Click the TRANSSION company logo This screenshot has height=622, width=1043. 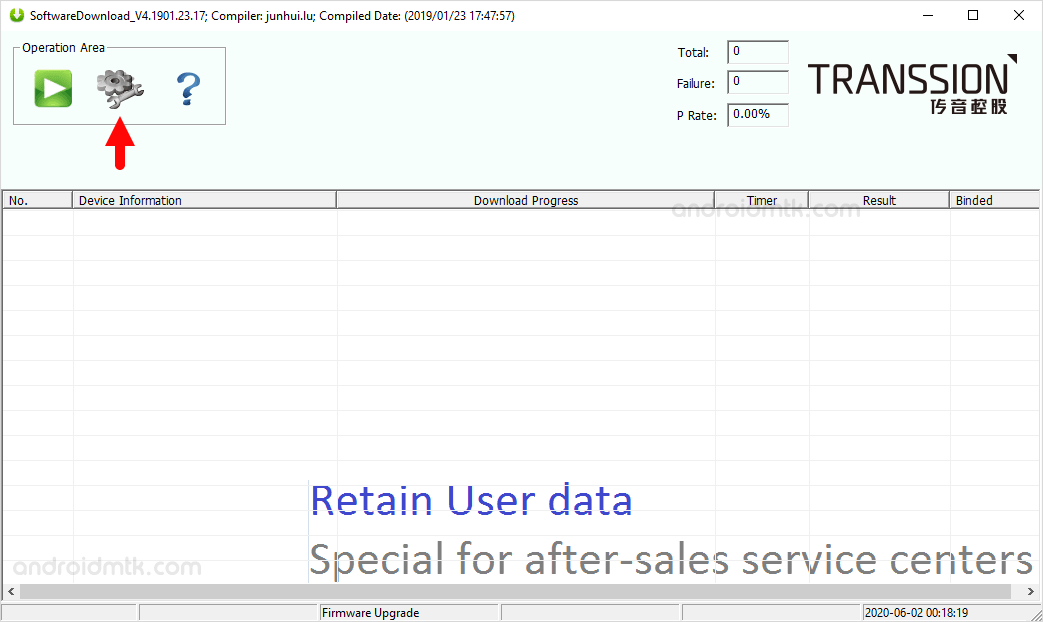(x=912, y=85)
